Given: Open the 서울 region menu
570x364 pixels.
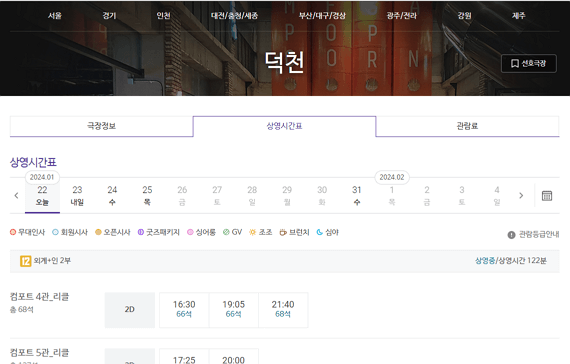Looking at the screenshot, I should pyautogui.click(x=55, y=16).
